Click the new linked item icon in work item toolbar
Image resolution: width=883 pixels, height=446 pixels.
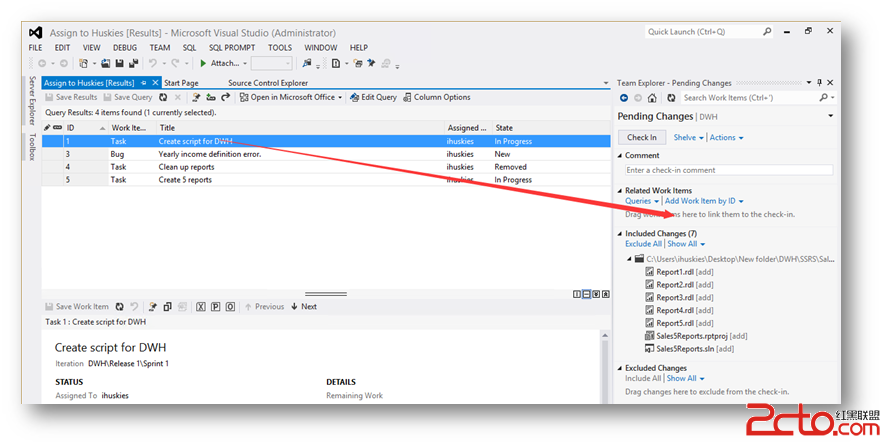point(153,307)
